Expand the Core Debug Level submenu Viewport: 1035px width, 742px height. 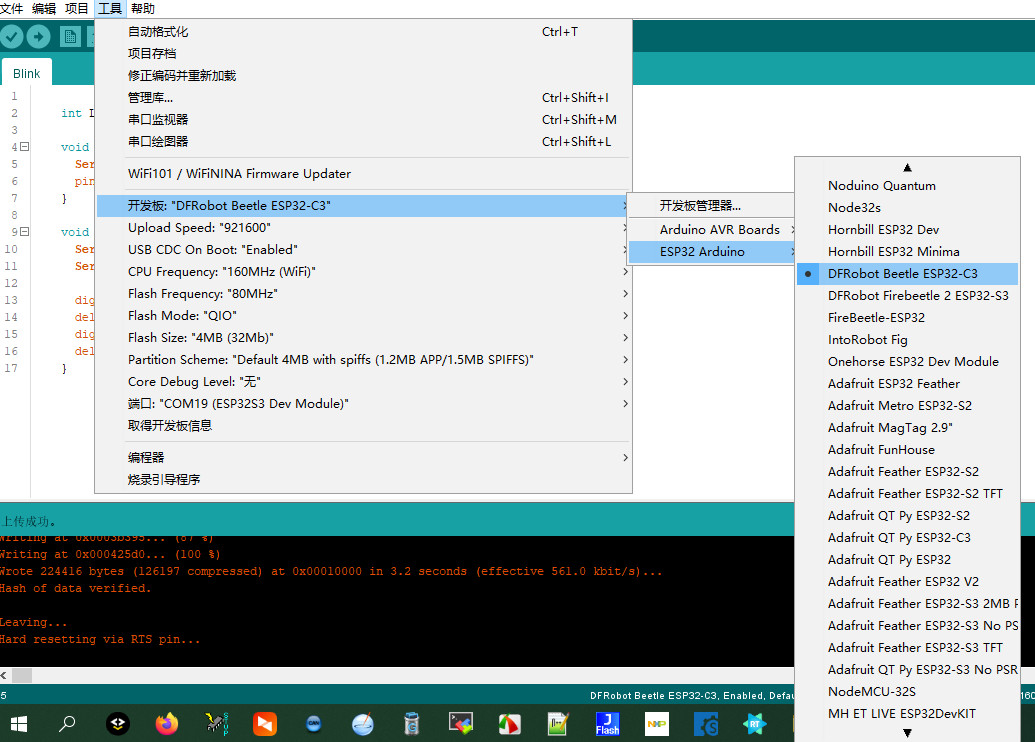(x=364, y=382)
